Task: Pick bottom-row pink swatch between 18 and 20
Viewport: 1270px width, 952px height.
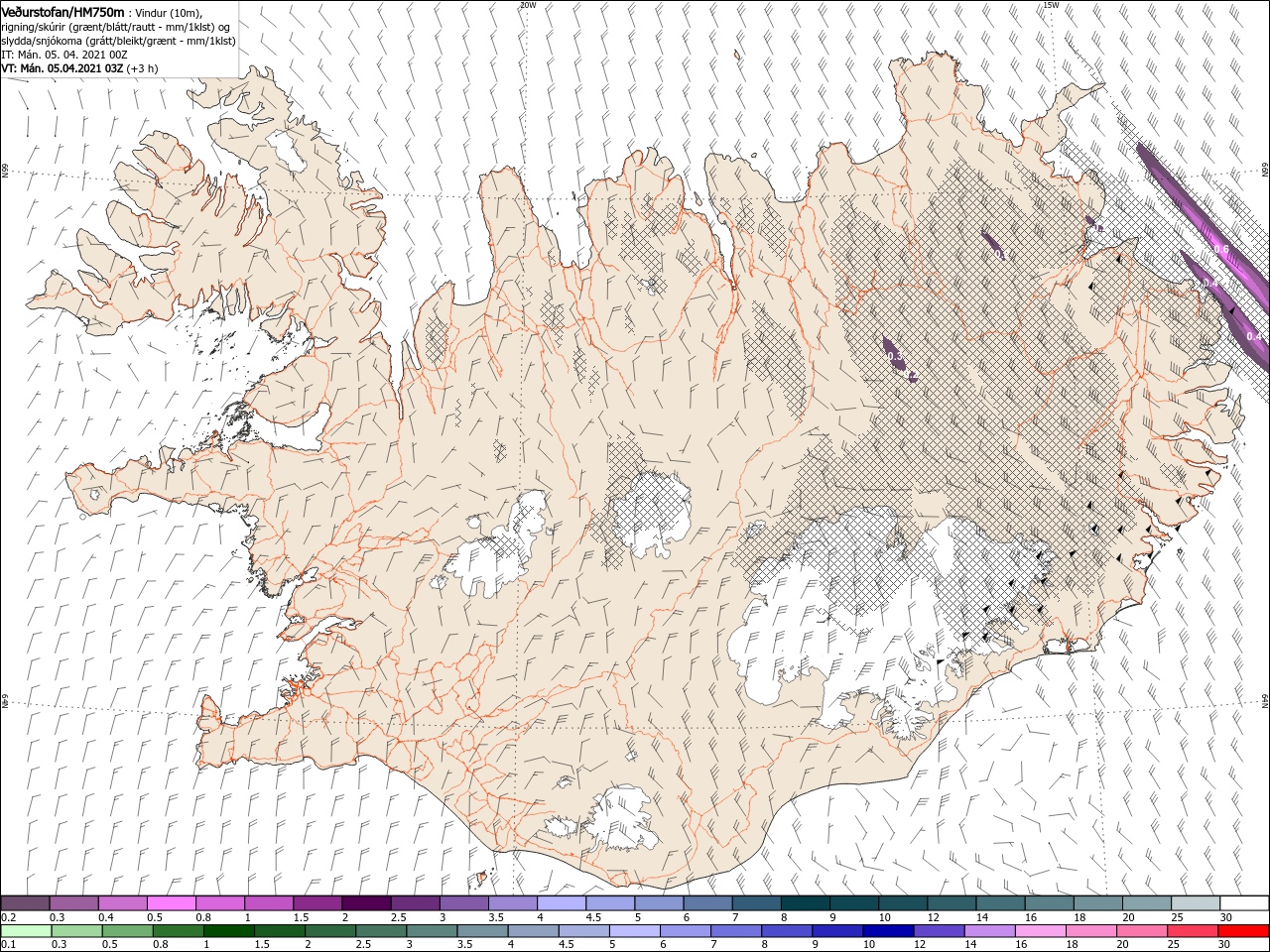Action: [1089, 931]
